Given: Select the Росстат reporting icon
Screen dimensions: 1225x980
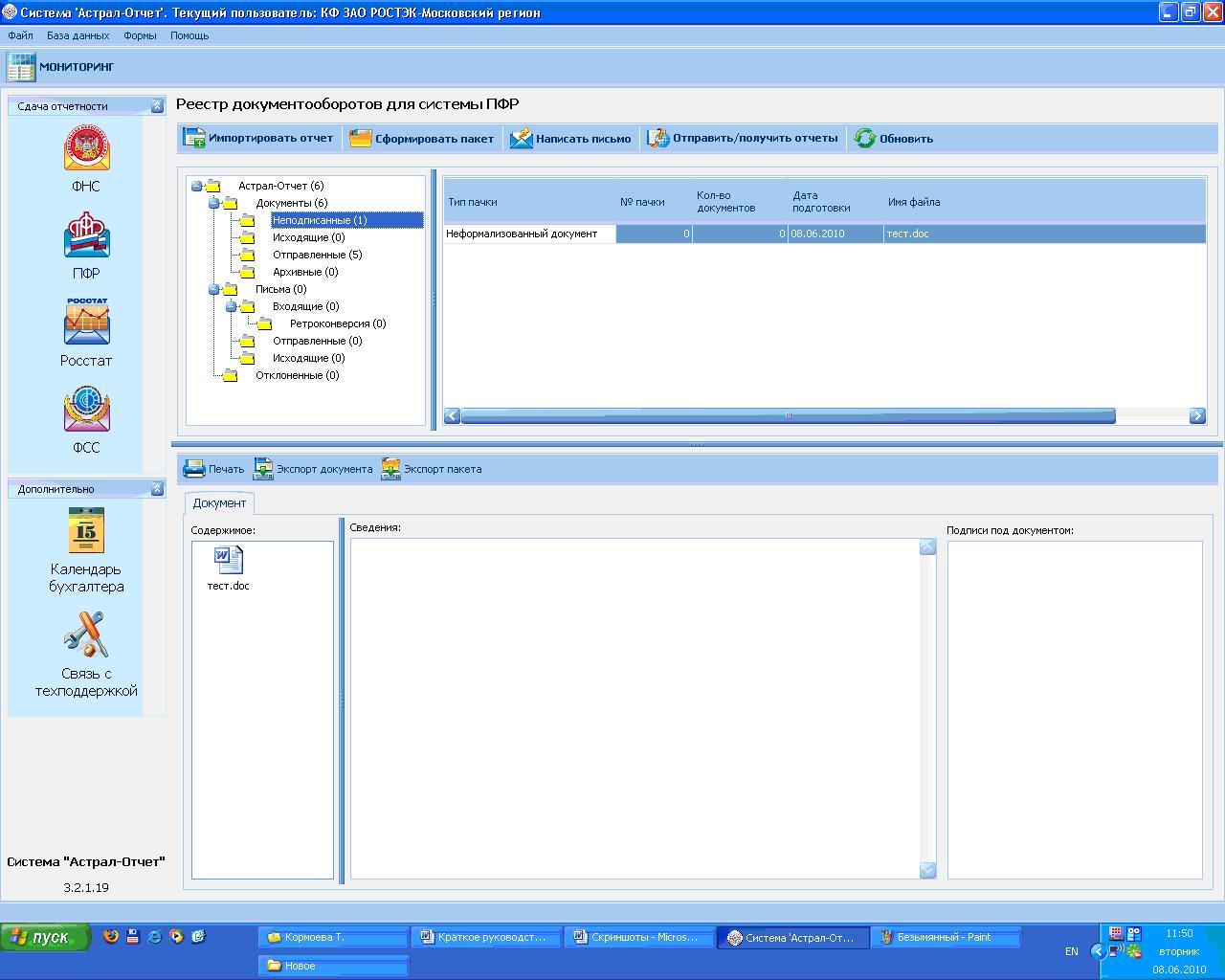Looking at the screenshot, I should 87,321.
